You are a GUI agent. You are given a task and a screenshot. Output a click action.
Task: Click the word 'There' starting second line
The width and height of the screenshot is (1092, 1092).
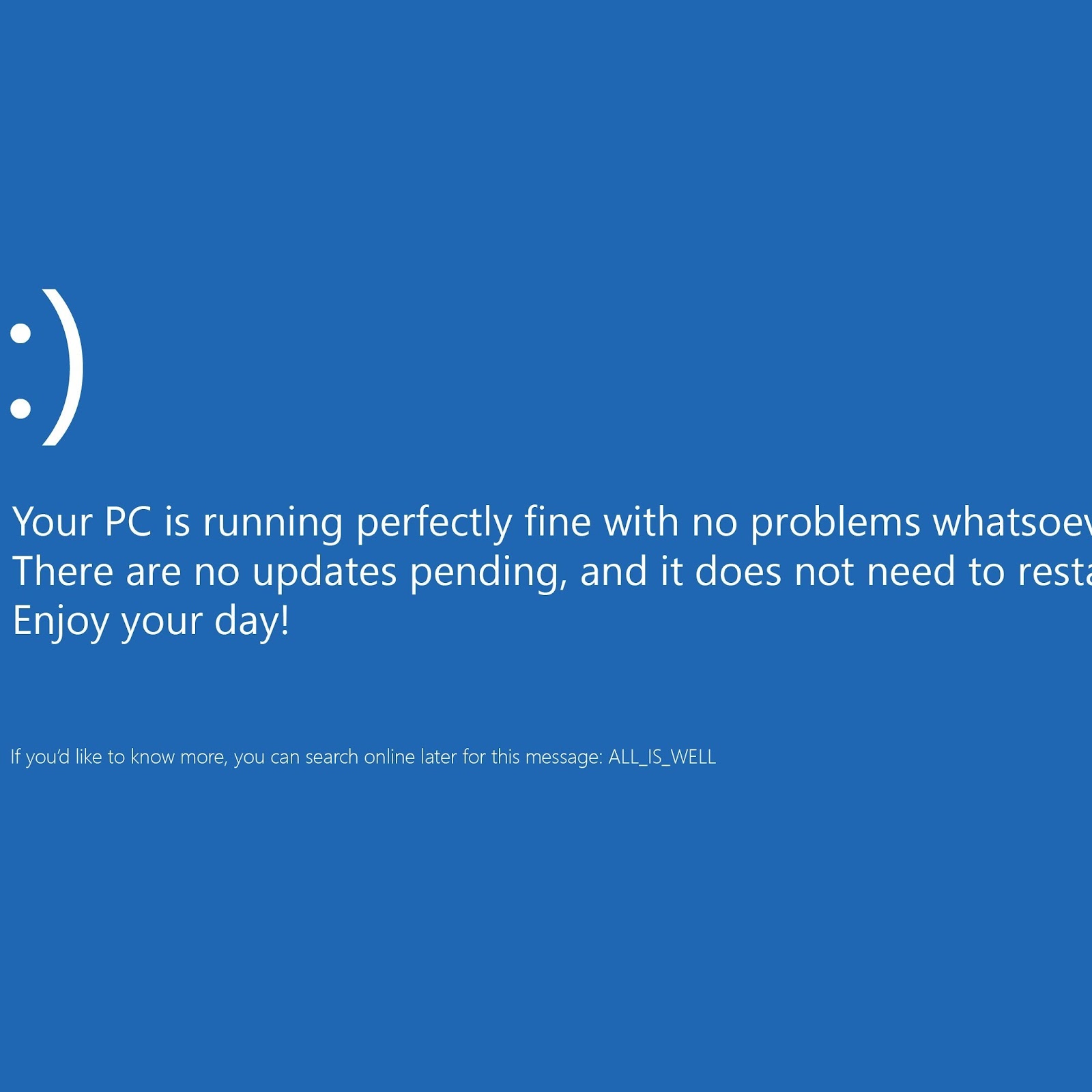click(x=63, y=571)
